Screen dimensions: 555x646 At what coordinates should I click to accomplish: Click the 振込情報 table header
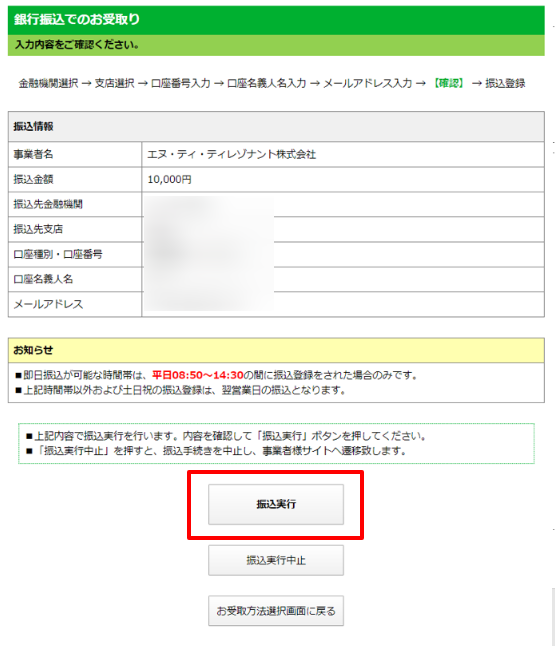(33, 126)
